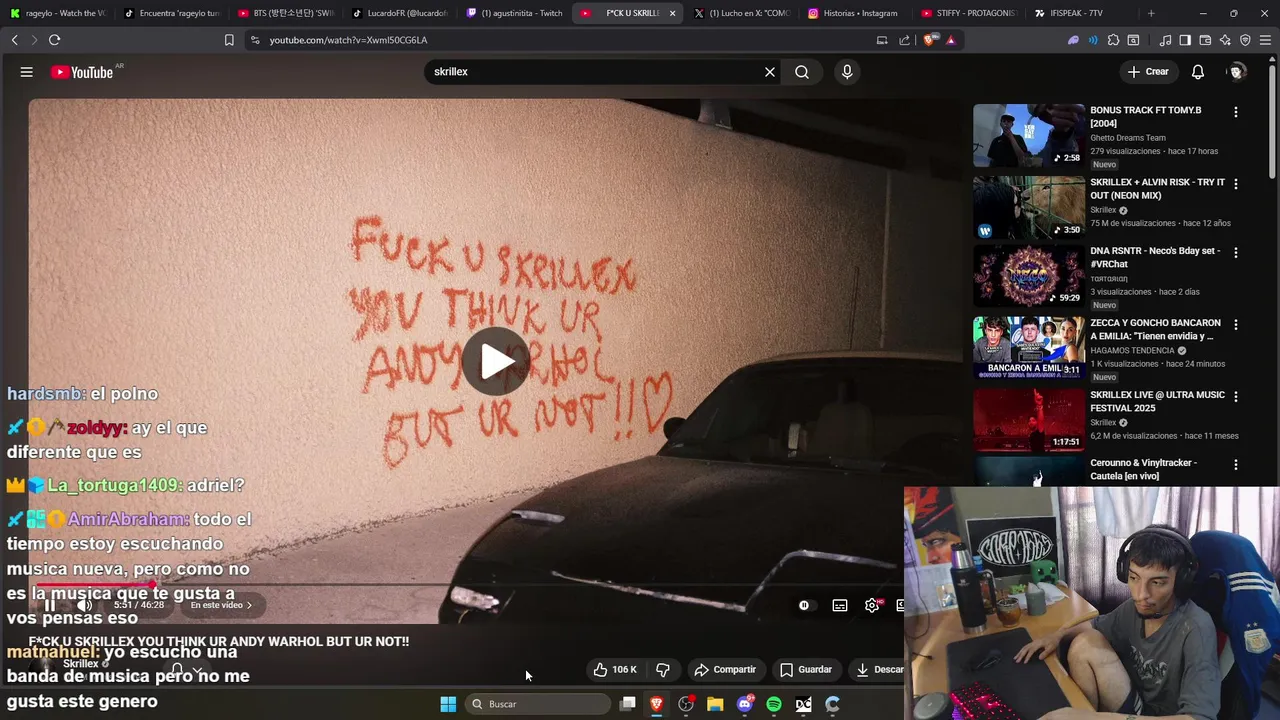The height and width of the screenshot is (720, 1280).
Task: Open Spotify from the taskbar
Action: 774,704
